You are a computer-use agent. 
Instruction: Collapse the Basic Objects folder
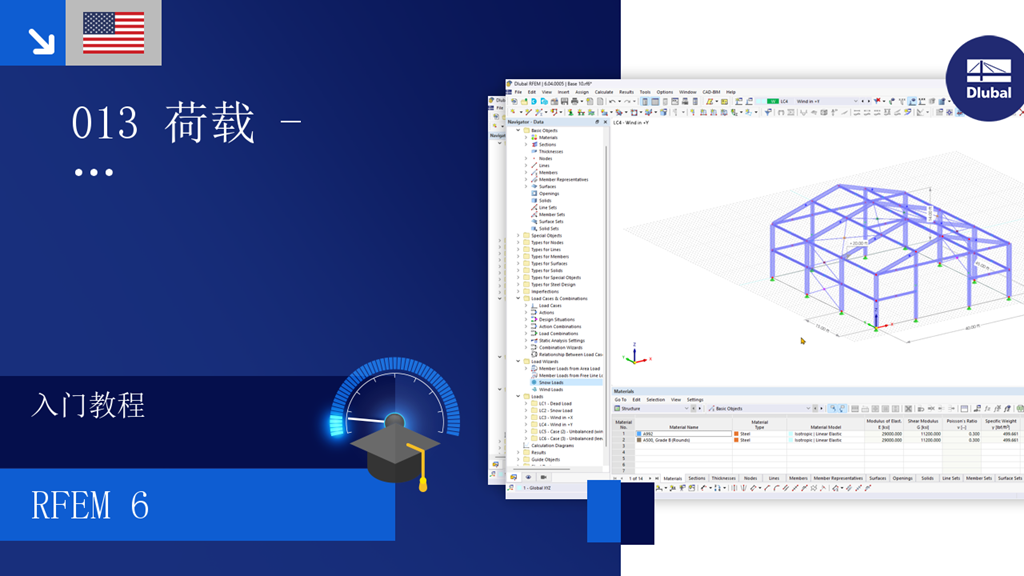coord(519,131)
